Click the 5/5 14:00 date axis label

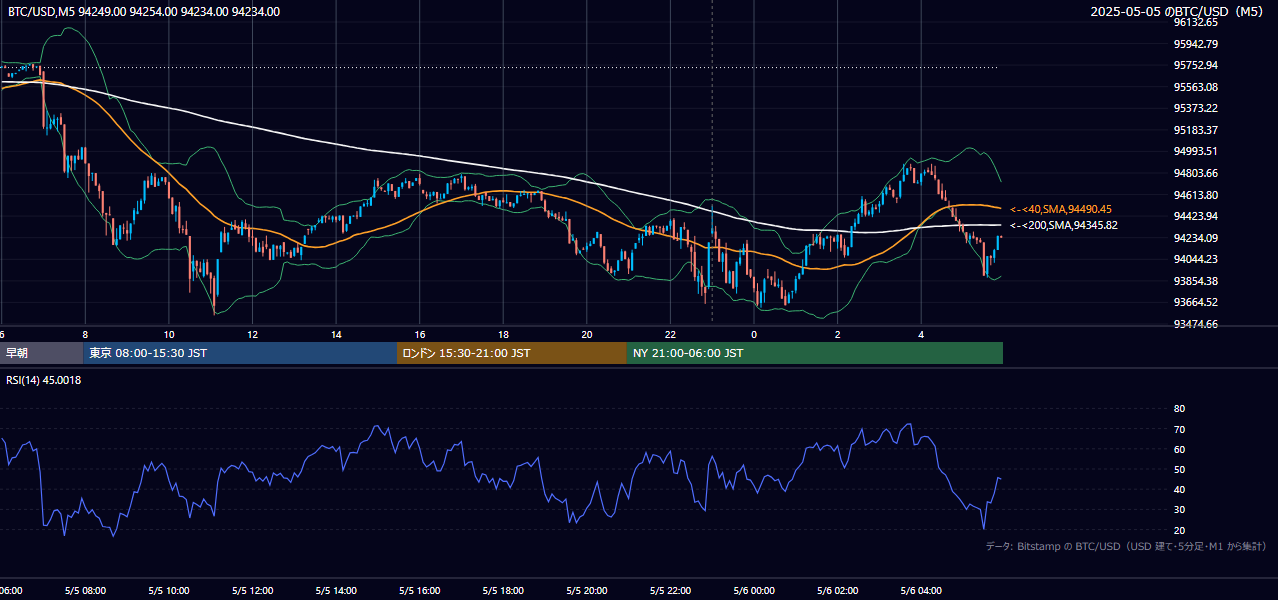[336, 591]
